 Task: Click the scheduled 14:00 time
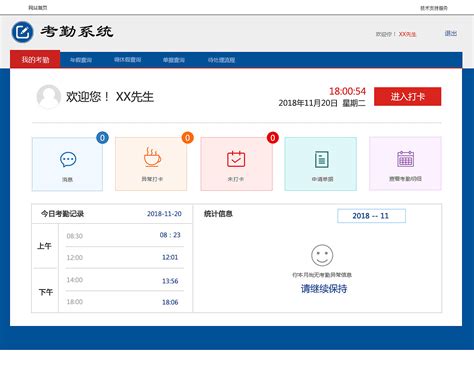75,280
